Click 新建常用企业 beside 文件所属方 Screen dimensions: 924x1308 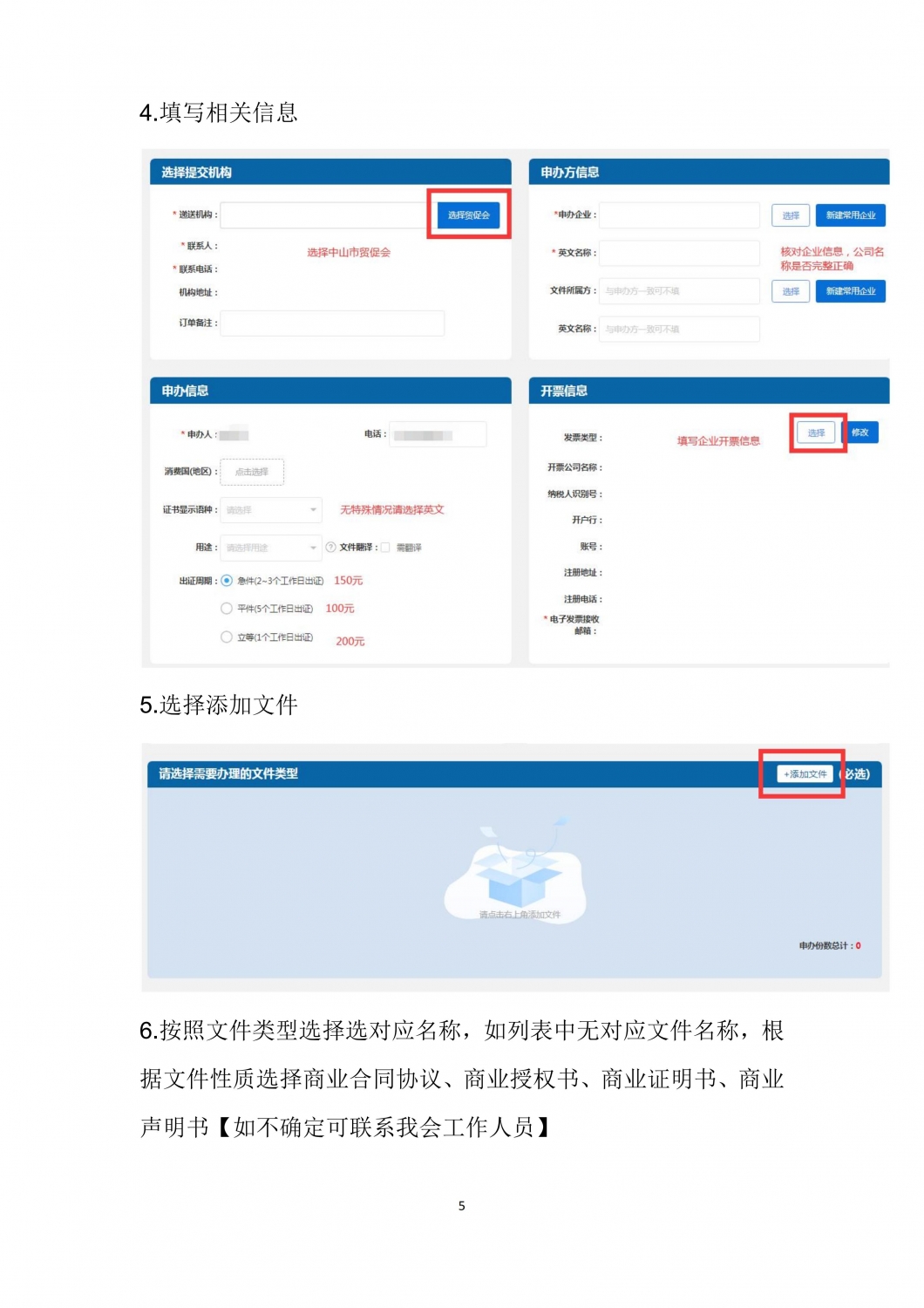pyautogui.click(x=850, y=291)
